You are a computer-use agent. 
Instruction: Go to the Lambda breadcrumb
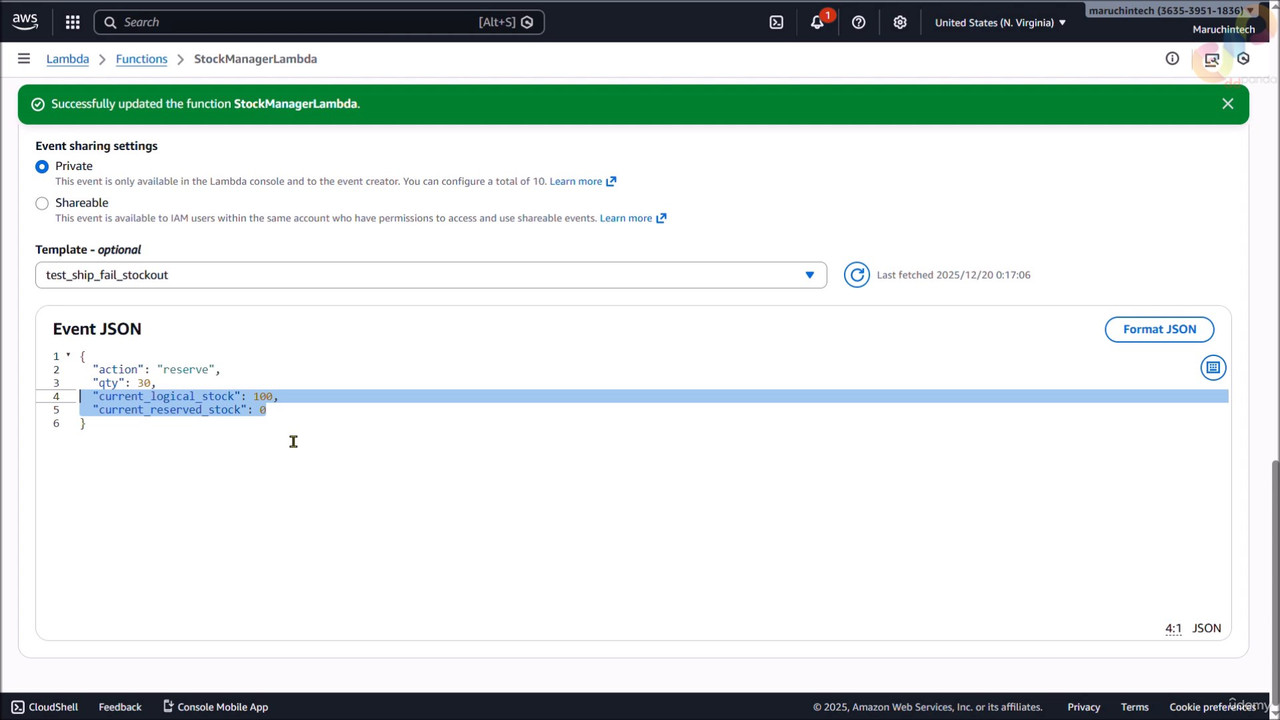pos(67,59)
